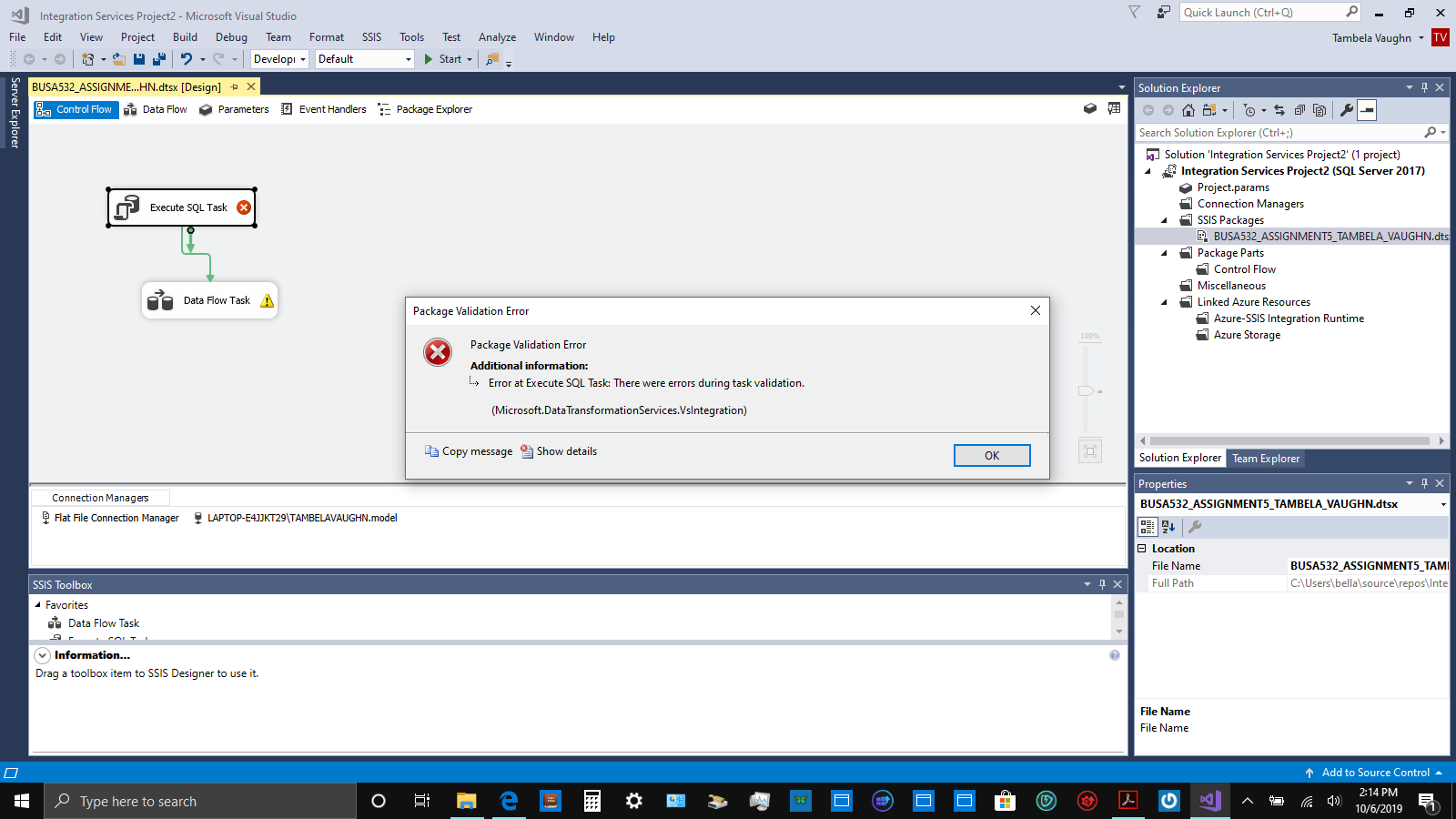
Task: Click the Home icon in Solution Explorer
Action: pos(1188,110)
